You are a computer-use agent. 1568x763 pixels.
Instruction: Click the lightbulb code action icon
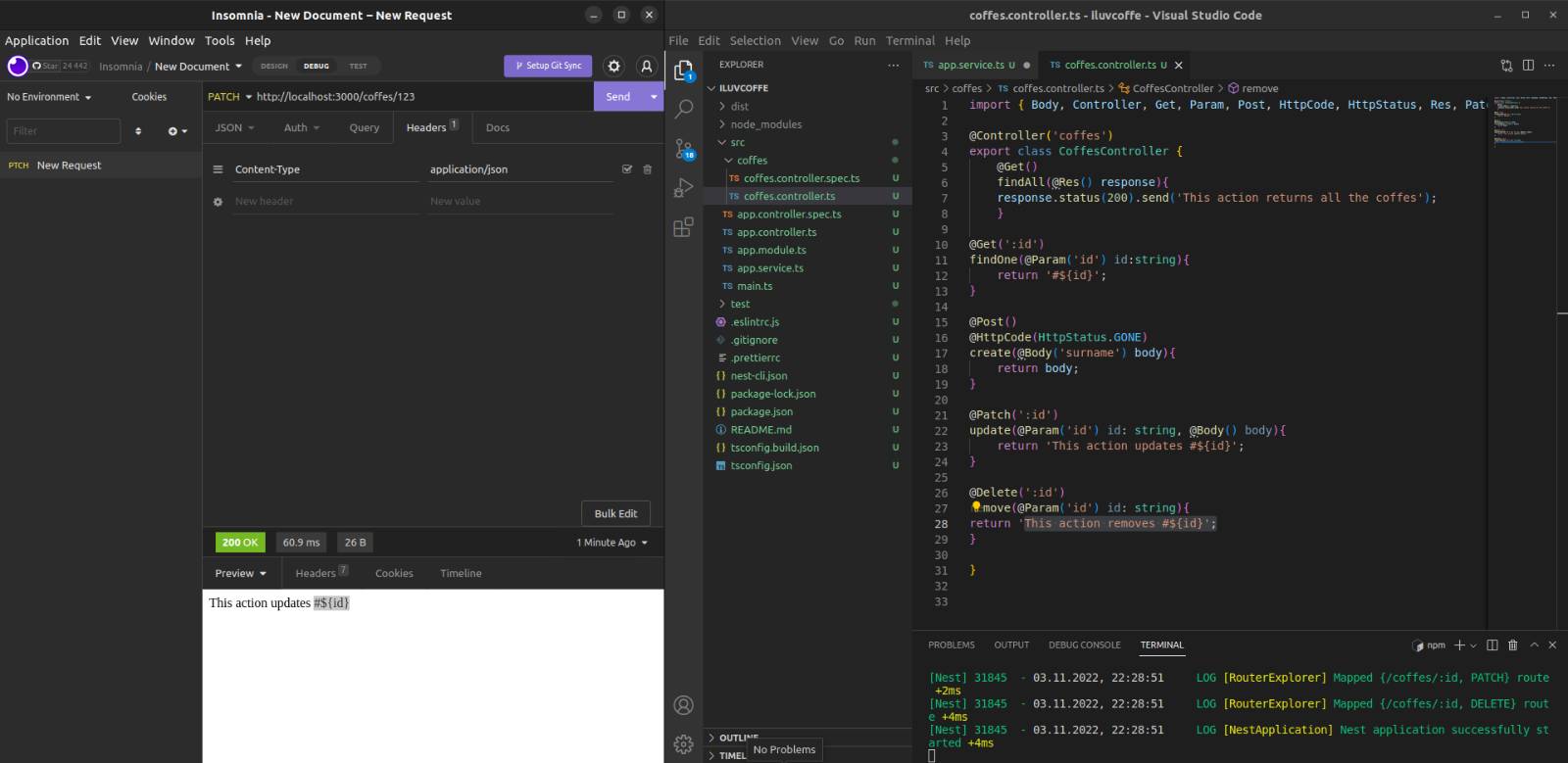(976, 507)
